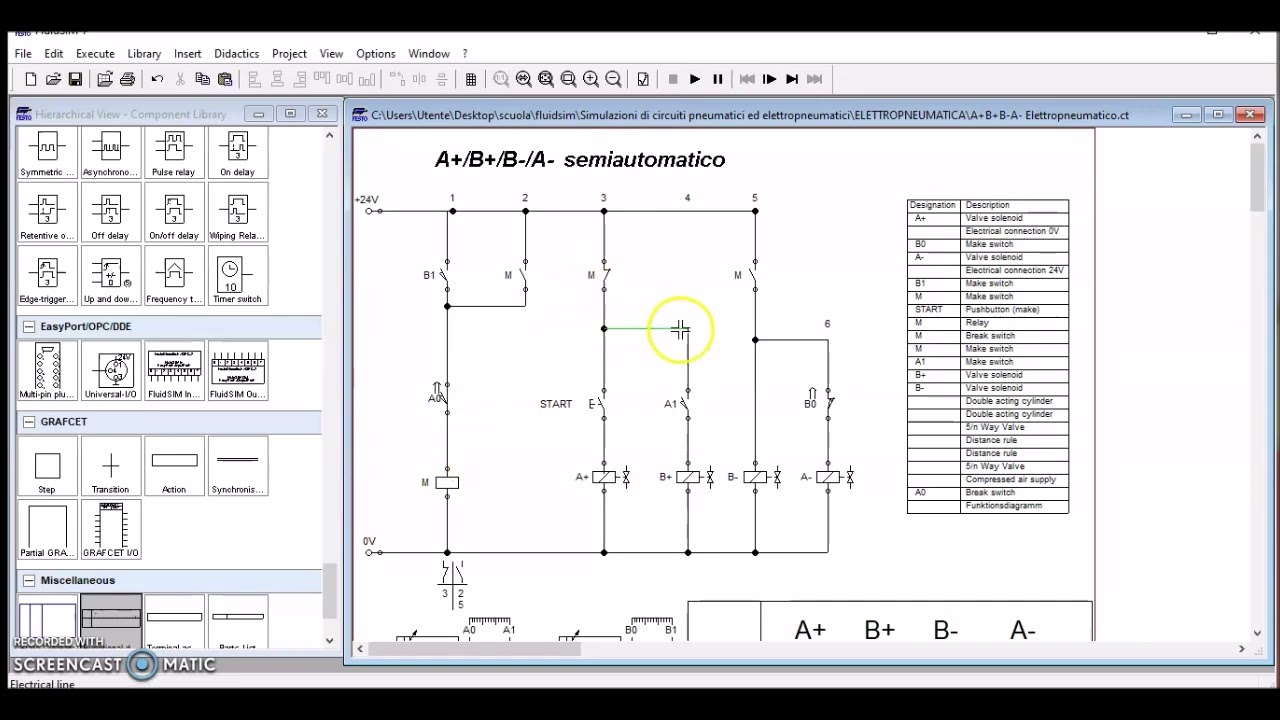Open an existing circuit file
Image resolution: width=1280 pixels, height=720 pixels.
click(x=53, y=79)
